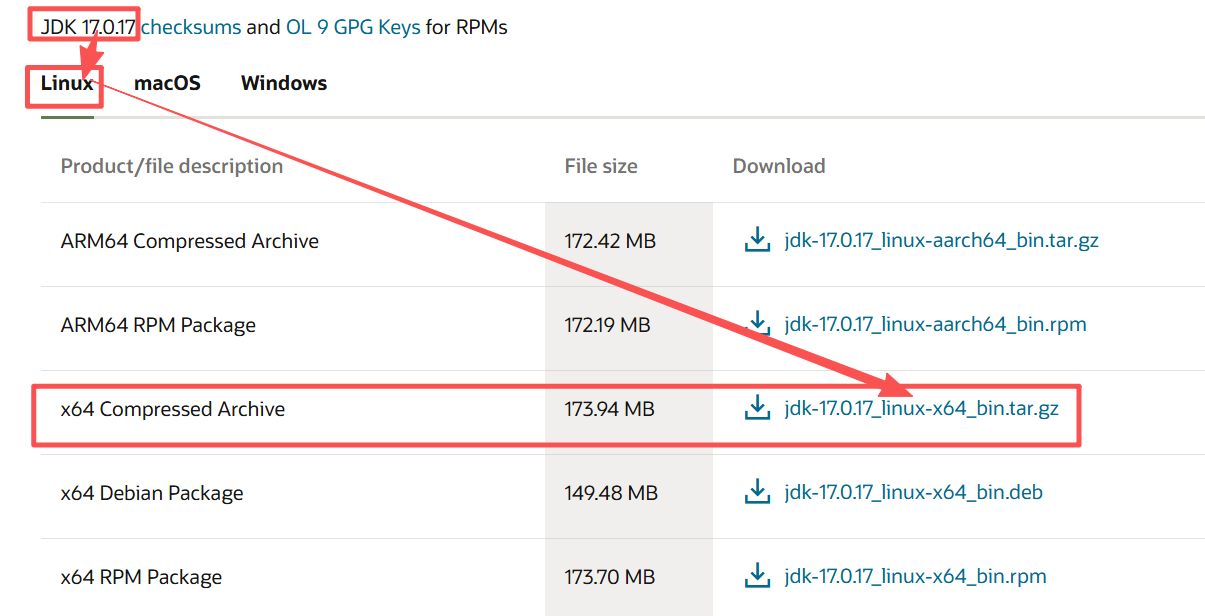This screenshot has width=1205, height=616.
Task: Download jdk-17.0.17_linux-x64_bin.rpm
Action: point(916,577)
